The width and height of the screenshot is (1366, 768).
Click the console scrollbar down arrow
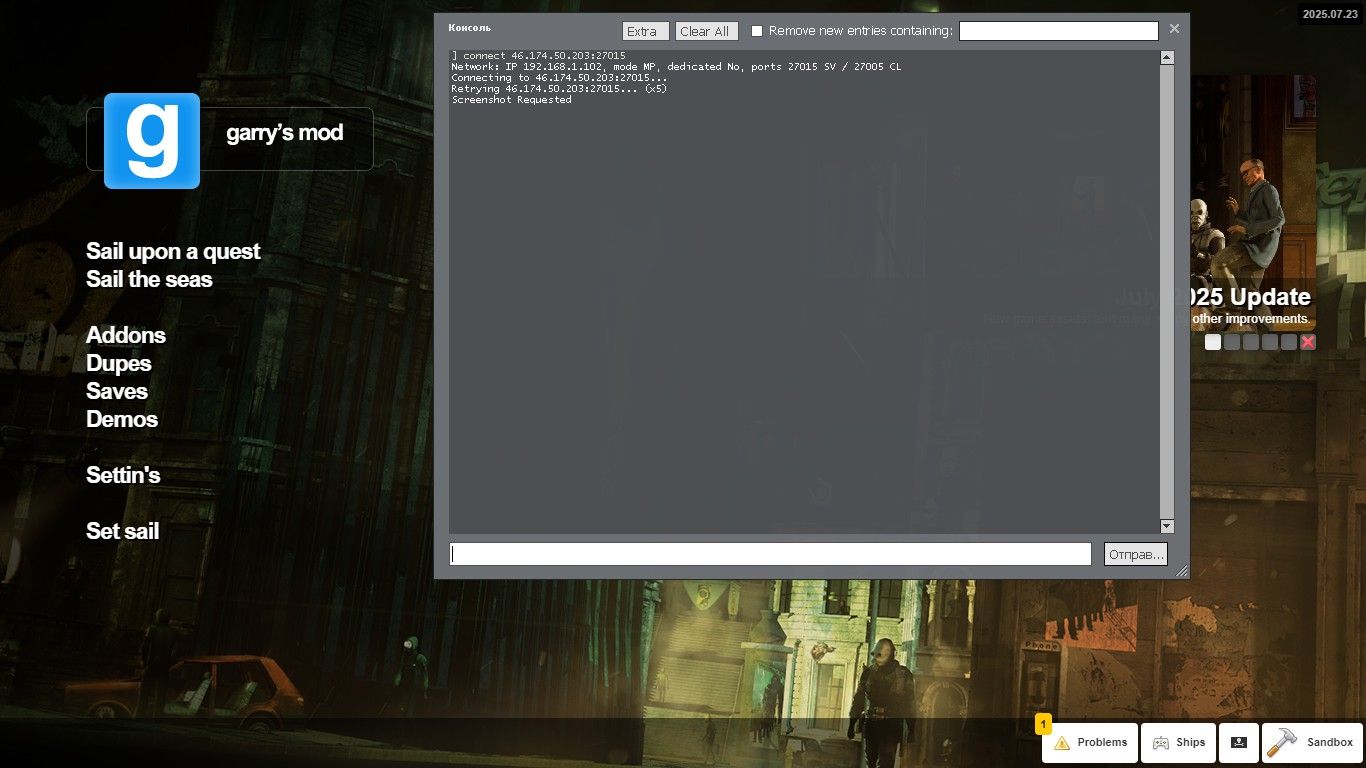coord(1166,526)
